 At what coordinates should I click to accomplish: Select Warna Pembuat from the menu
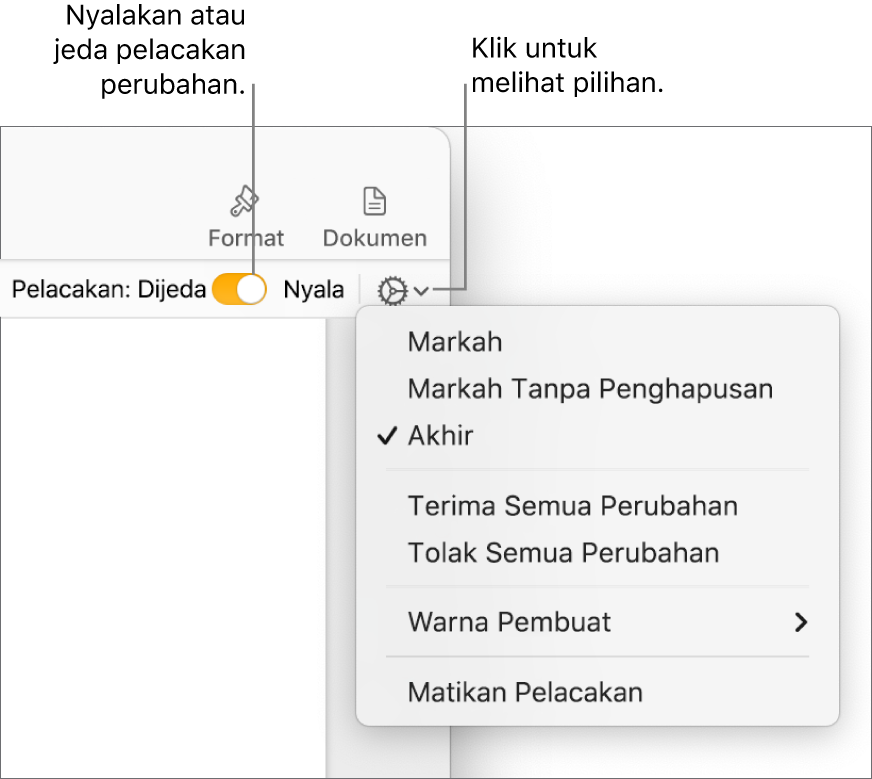(509, 622)
